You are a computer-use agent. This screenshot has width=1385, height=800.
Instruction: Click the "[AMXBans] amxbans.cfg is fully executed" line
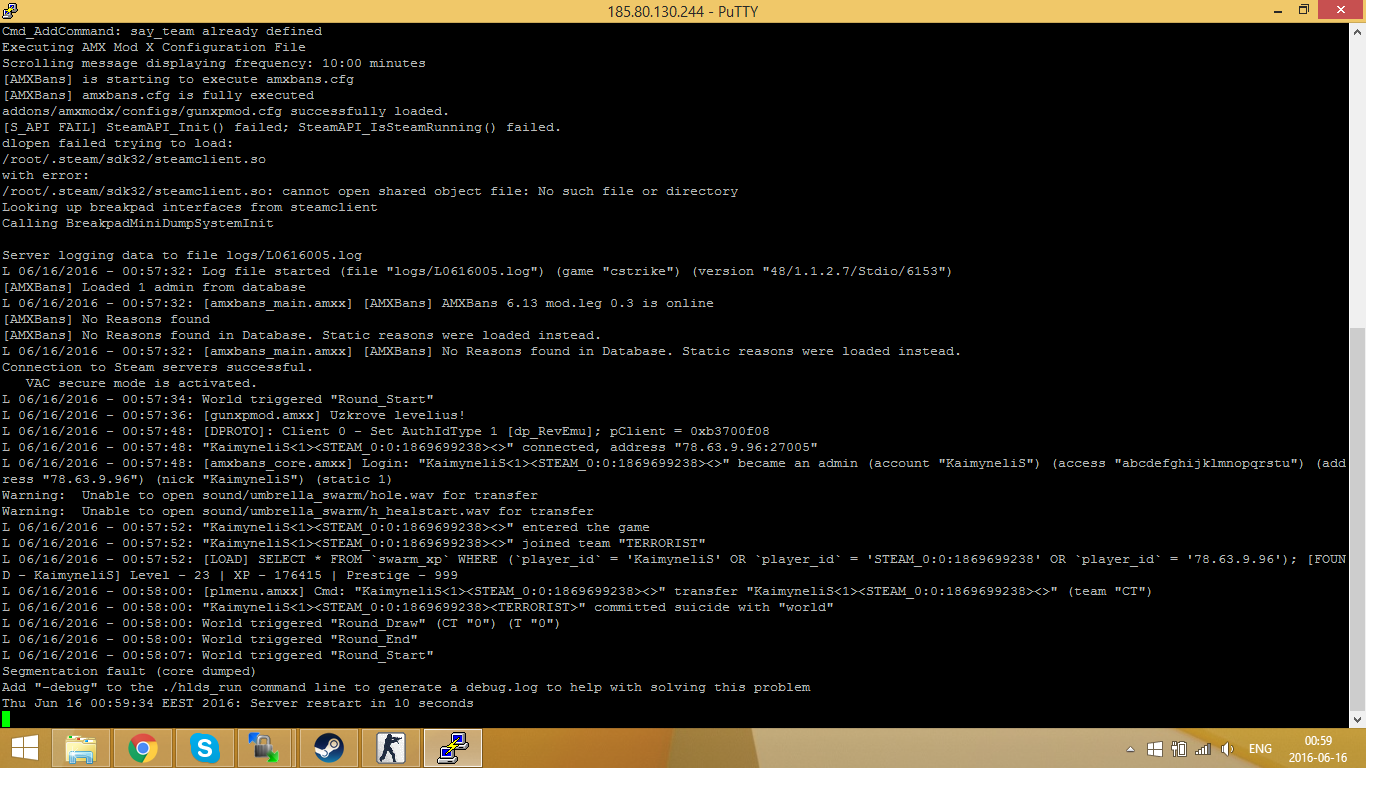(x=157, y=95)
